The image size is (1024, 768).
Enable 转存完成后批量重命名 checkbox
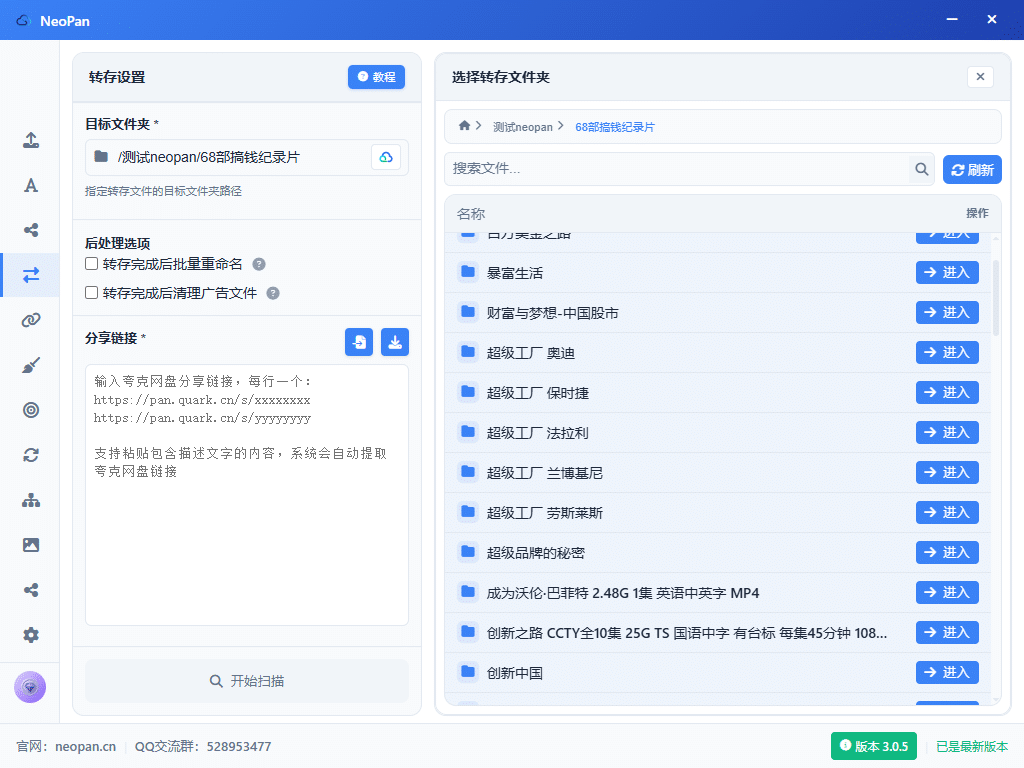click(x=92, y=264)
